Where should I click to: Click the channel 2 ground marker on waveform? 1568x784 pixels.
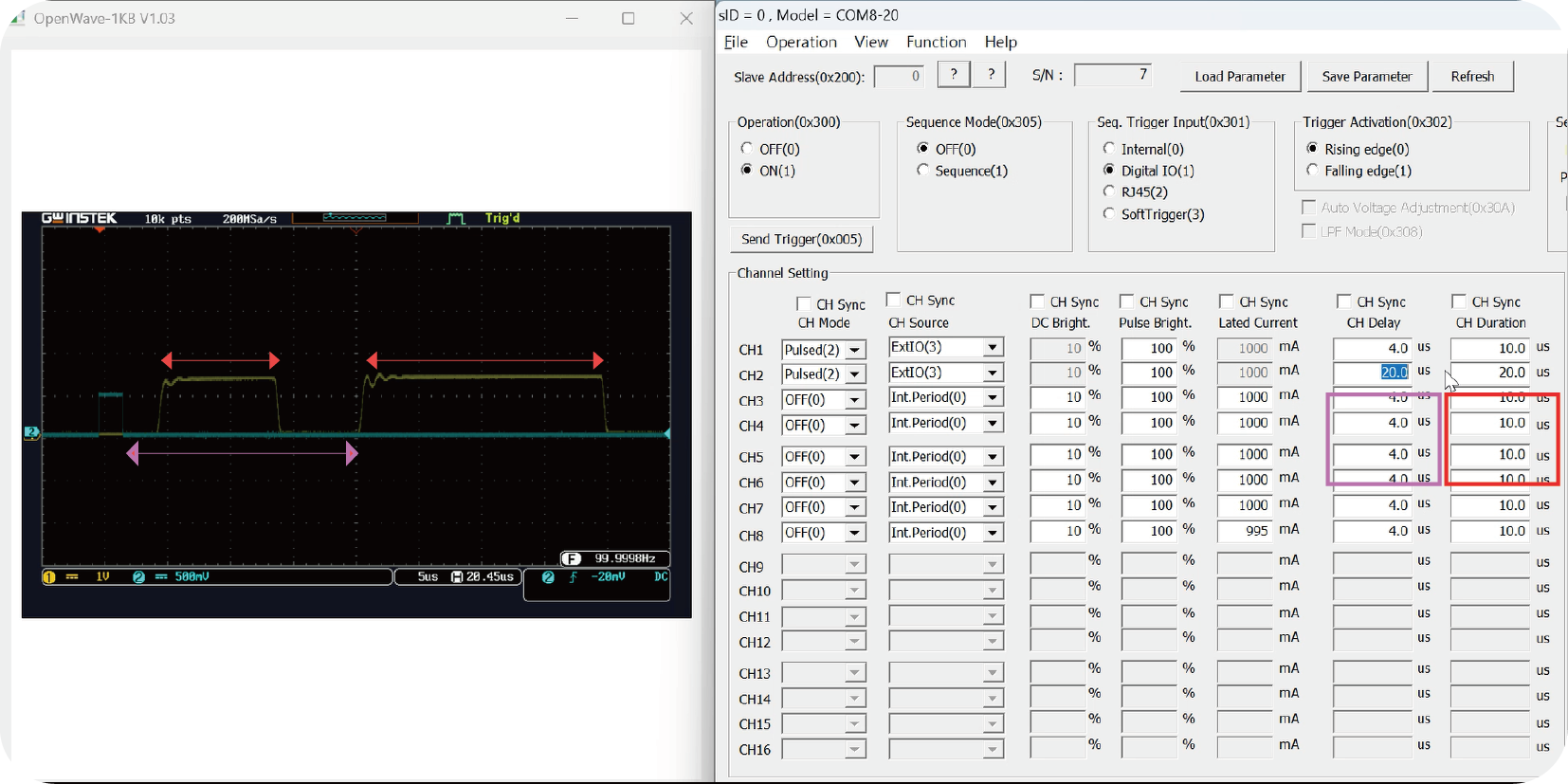(x=31, y=432)
